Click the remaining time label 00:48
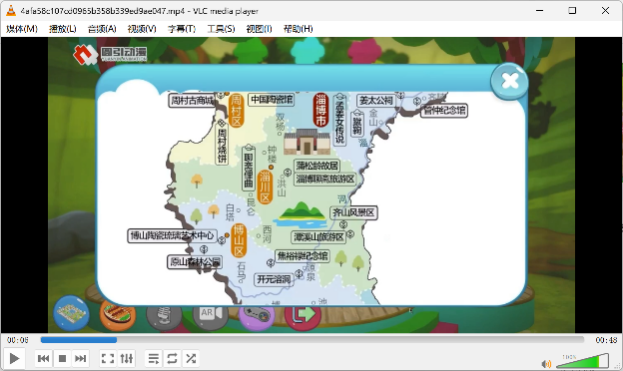623x371 pixels. click(x=606, y=340)
